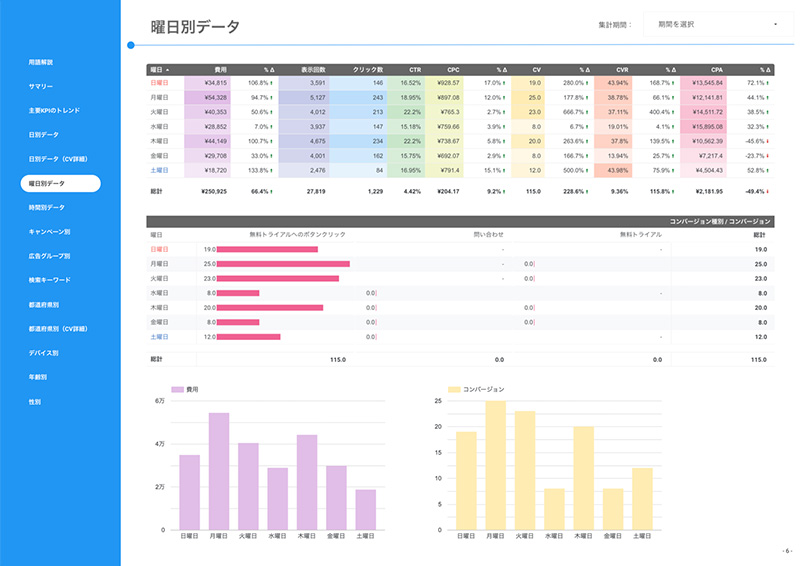Select デバイス別 in the sidebar
The height and width of the screenshot is (566, 800).
click(x=44, y=353)
